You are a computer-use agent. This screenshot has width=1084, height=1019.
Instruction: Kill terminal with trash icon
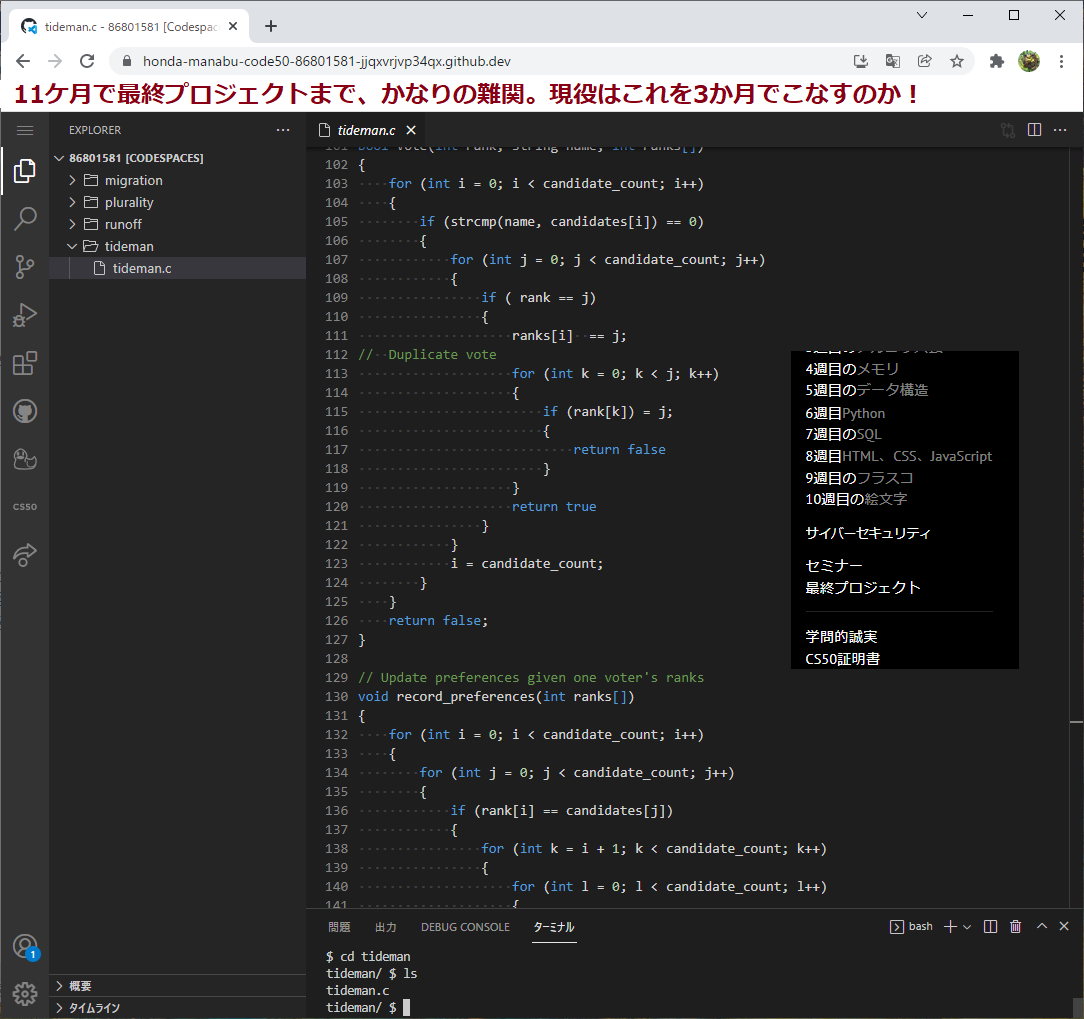(x=1016, y=927)
